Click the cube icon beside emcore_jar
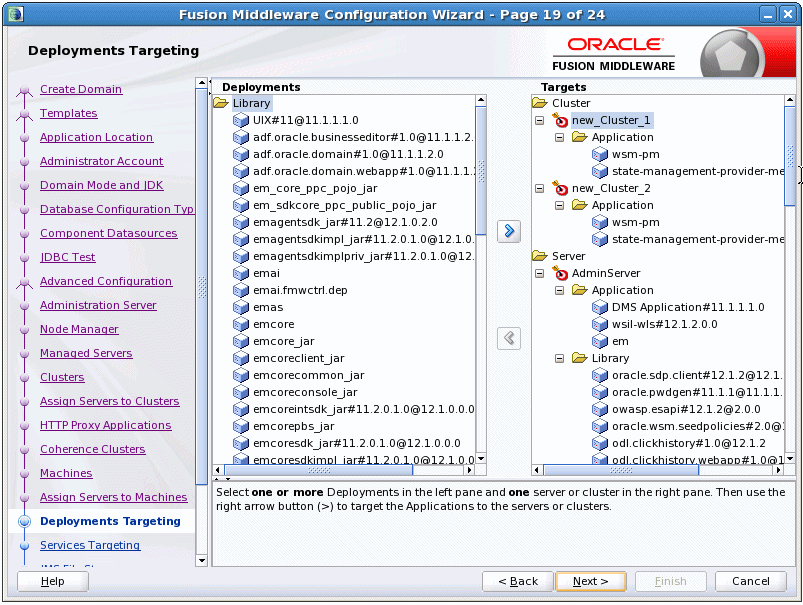The width and height of the screenshot is (803, 605). (x=241, y=341)
